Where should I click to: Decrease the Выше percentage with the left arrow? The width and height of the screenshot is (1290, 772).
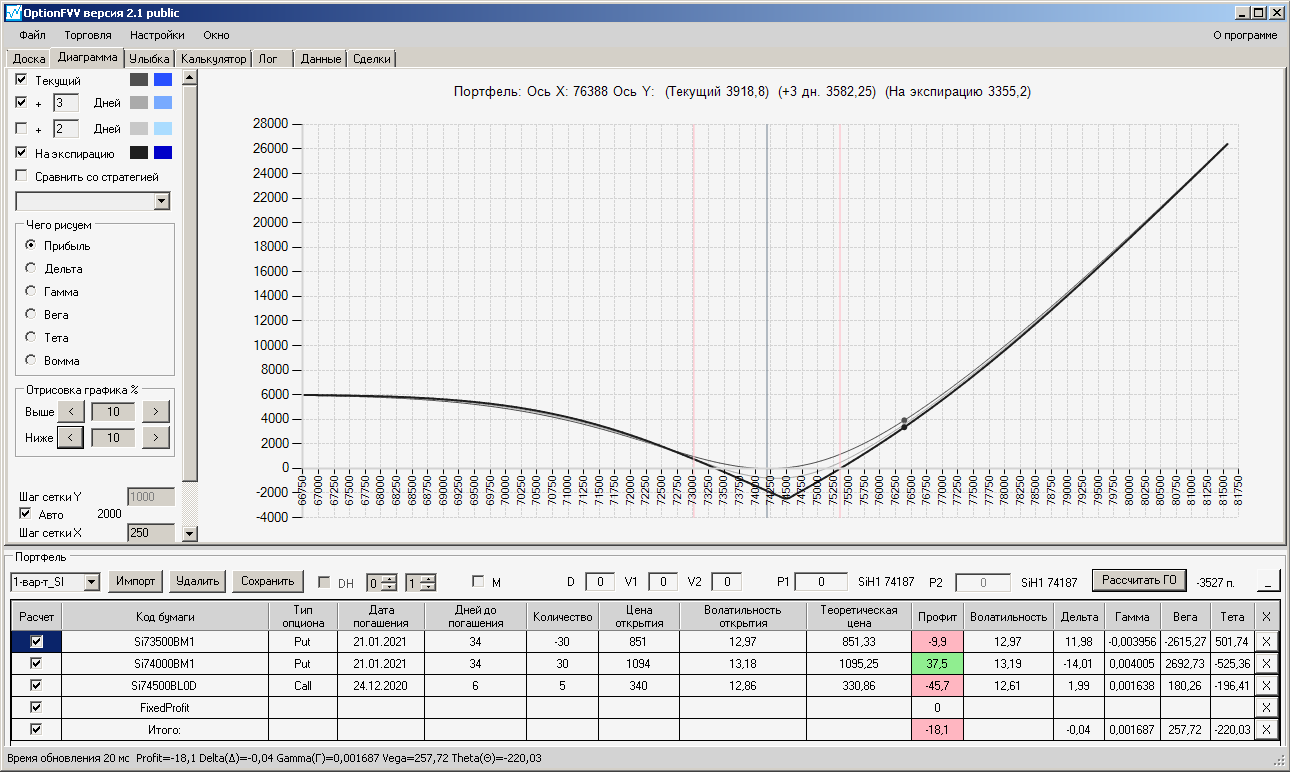[x=70, y=411]
